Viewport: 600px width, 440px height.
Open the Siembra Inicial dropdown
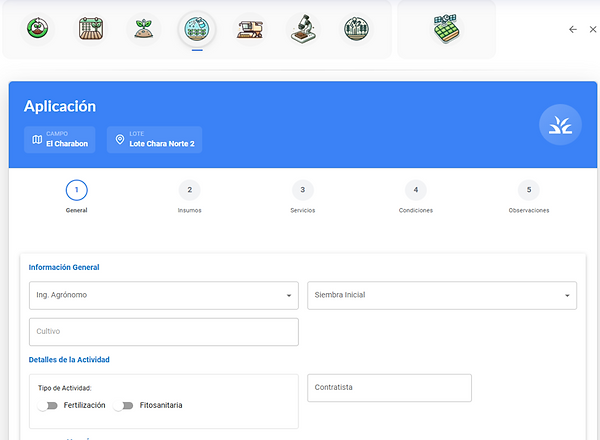(x=442, y=295)
